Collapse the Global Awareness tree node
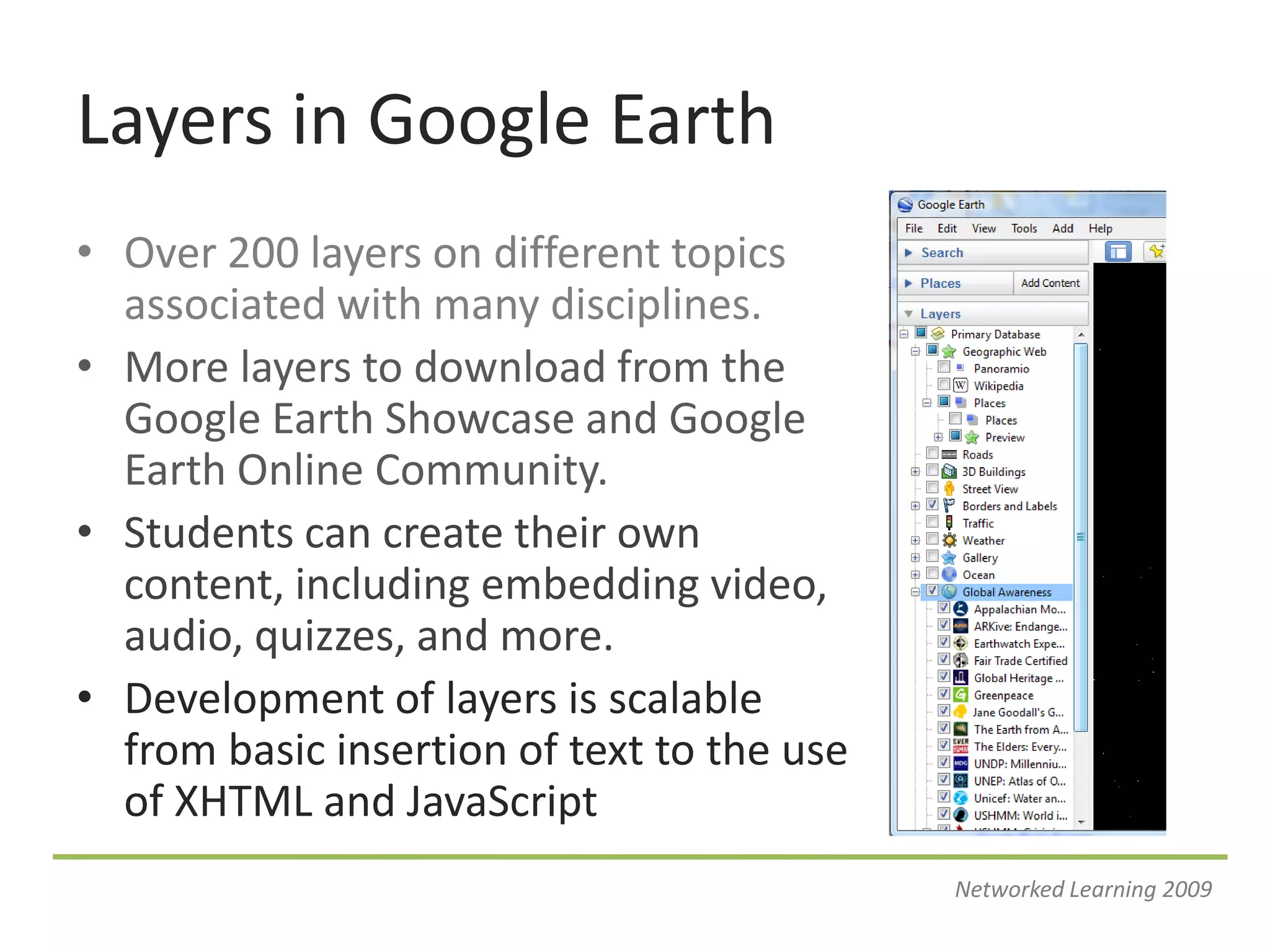 pyautogui.click(x=915, y=592)
